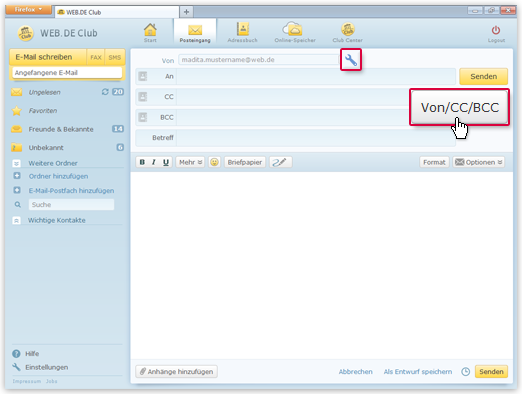This screenshot has width=522, height=394.
Task: Open the Start home icon
Action: coord(150,33)
